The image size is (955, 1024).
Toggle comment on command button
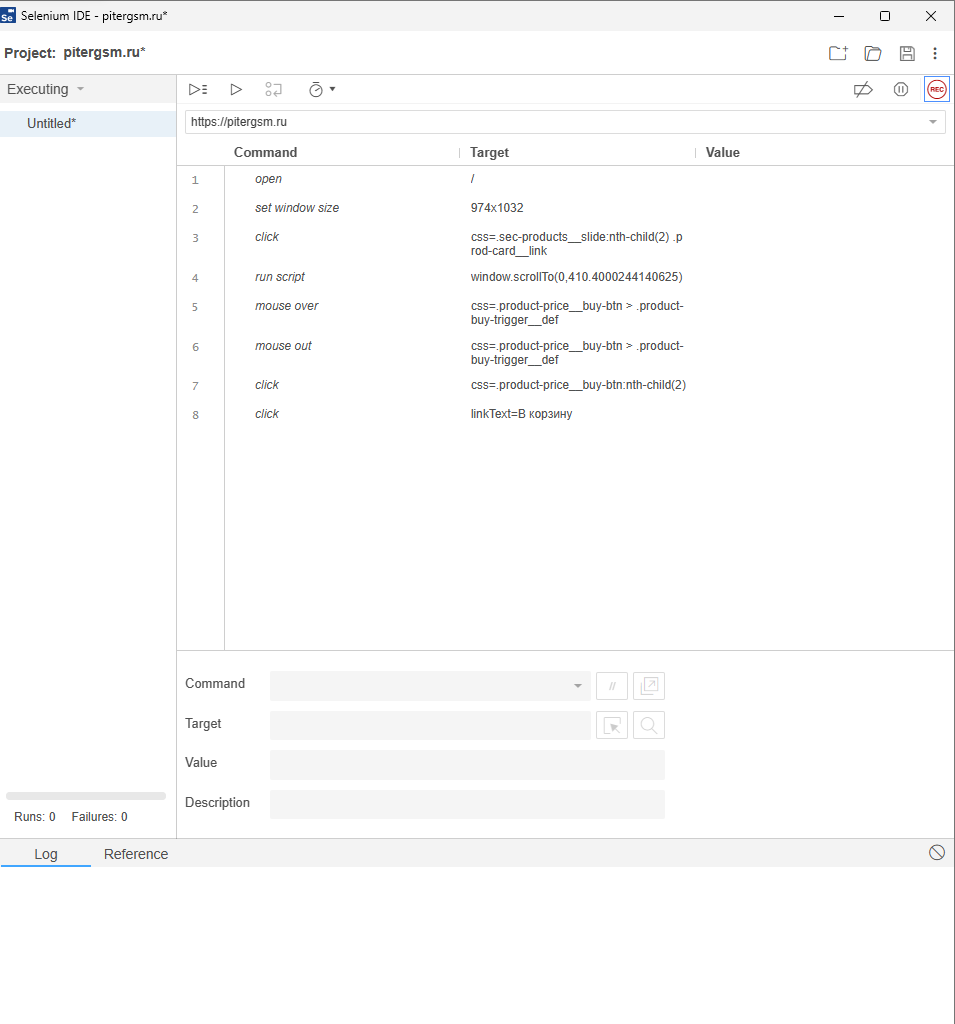pyautogui.click(x=612, y=686)
